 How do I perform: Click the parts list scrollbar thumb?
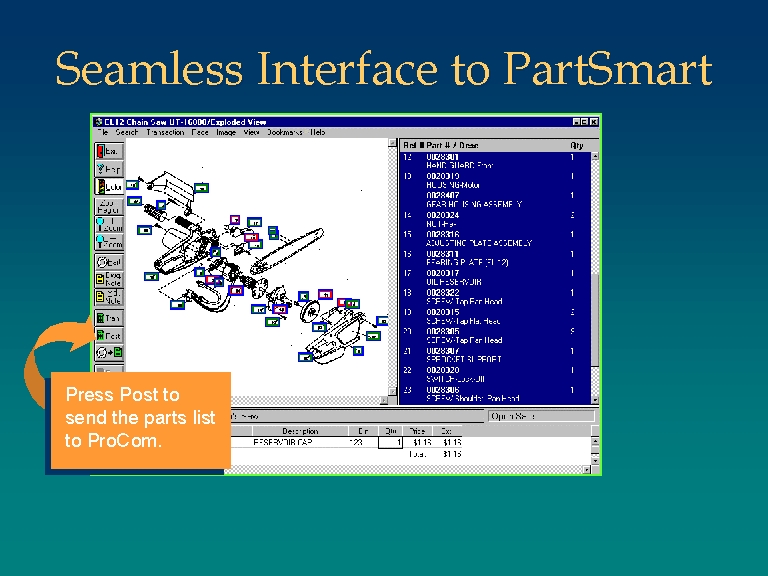(595, 320)
